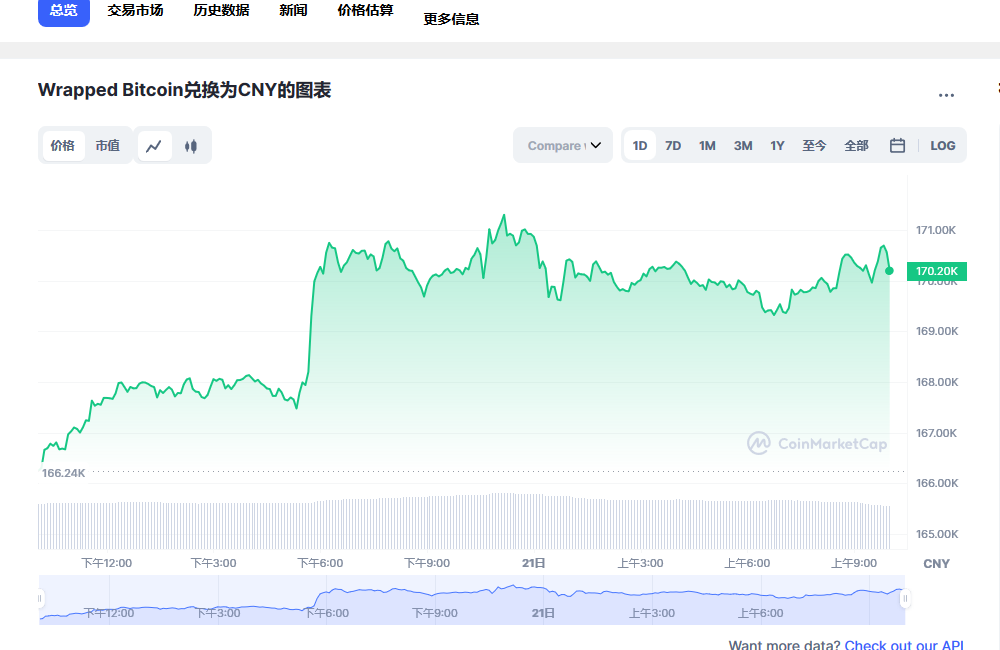Click the 170.20K current price label
This screenshot has width=1000, height=650.
pos(937,271)
